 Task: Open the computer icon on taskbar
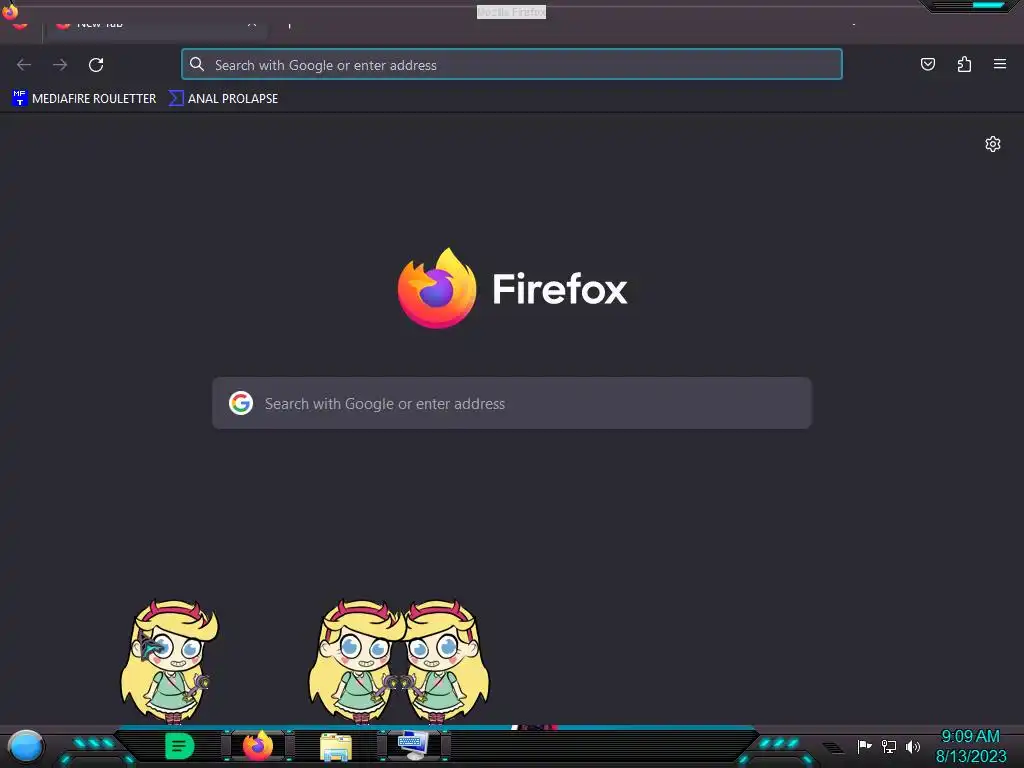[413, 745]
